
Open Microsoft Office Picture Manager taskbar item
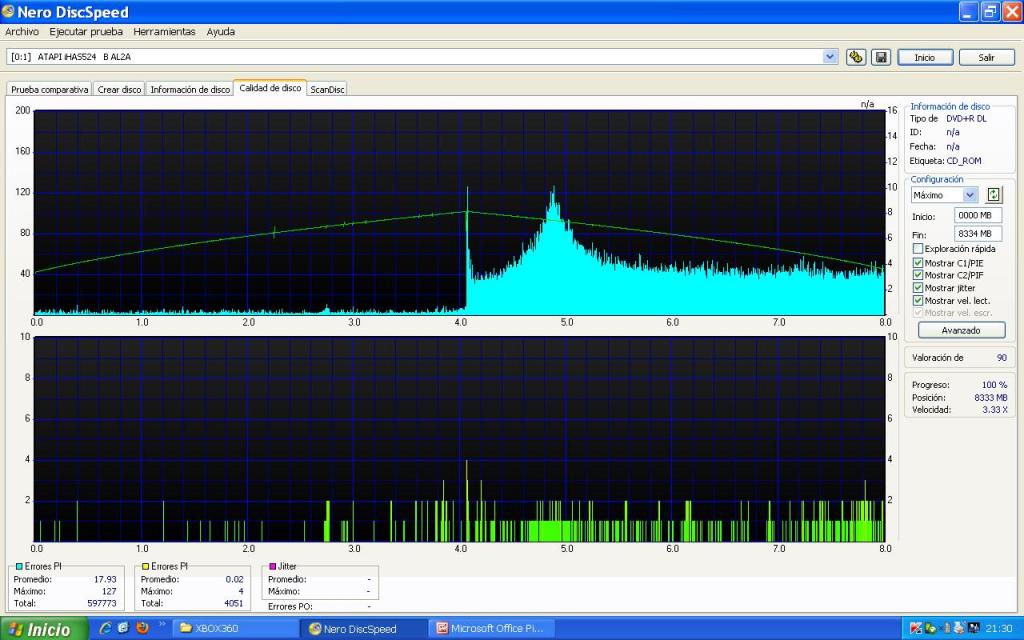click(492, 629)
